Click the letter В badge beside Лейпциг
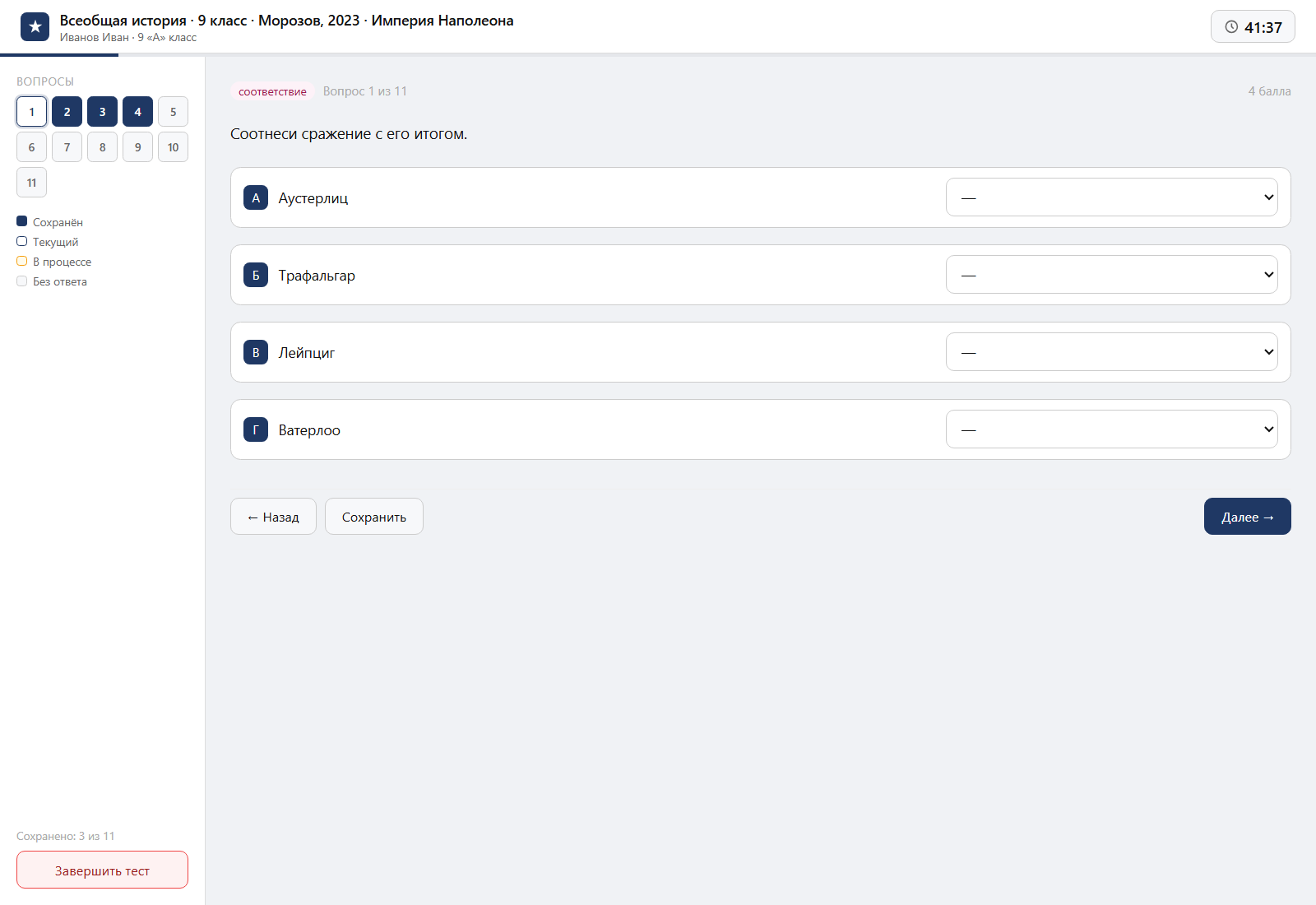Viewport: 1316px width, 905px height. (x=256, y=352)
